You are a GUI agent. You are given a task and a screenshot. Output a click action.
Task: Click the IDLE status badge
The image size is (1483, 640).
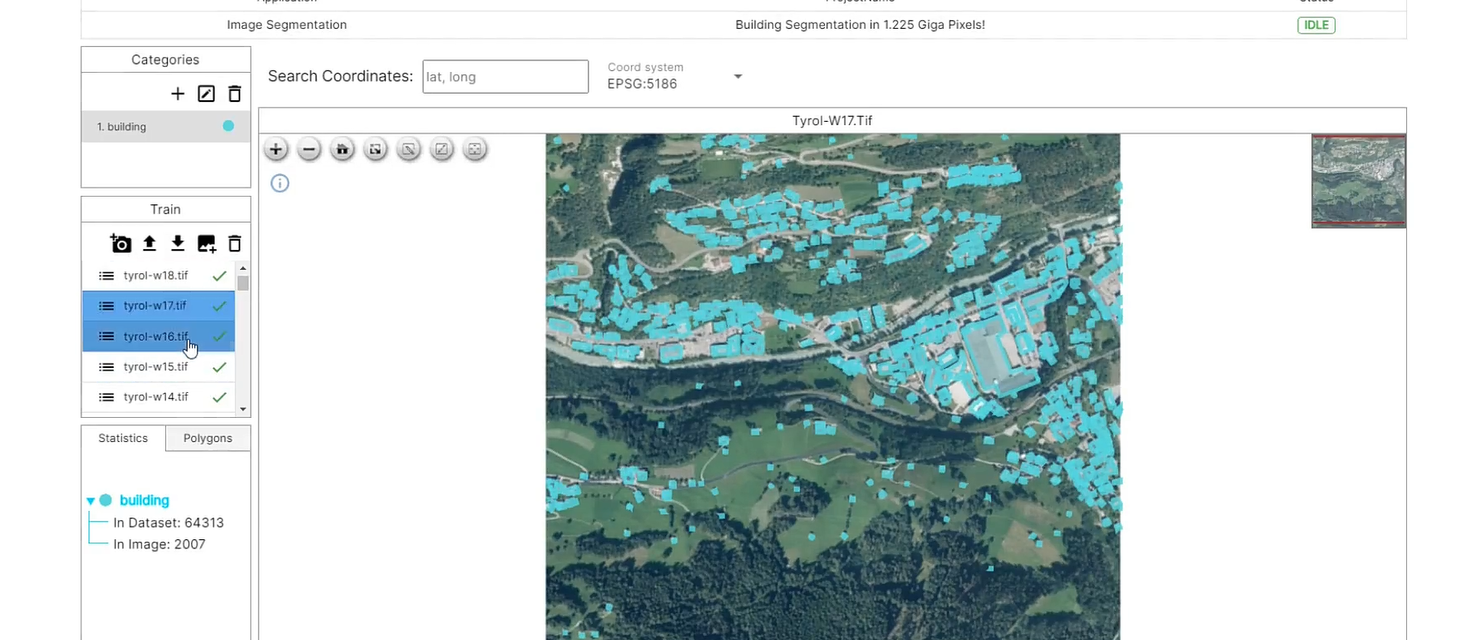point(1316,25)
